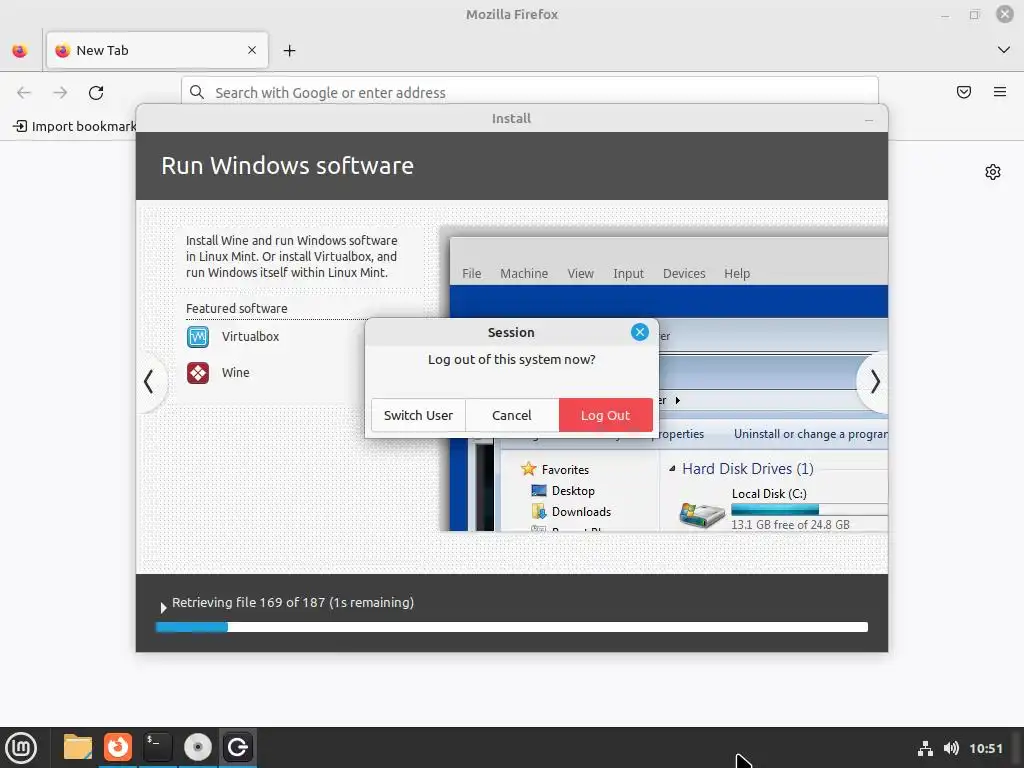Open the New Tab personalize gear
Image resolution: width=1024 pixels, height=768 pixels.
pyautogui.click(x=993, y=172)
